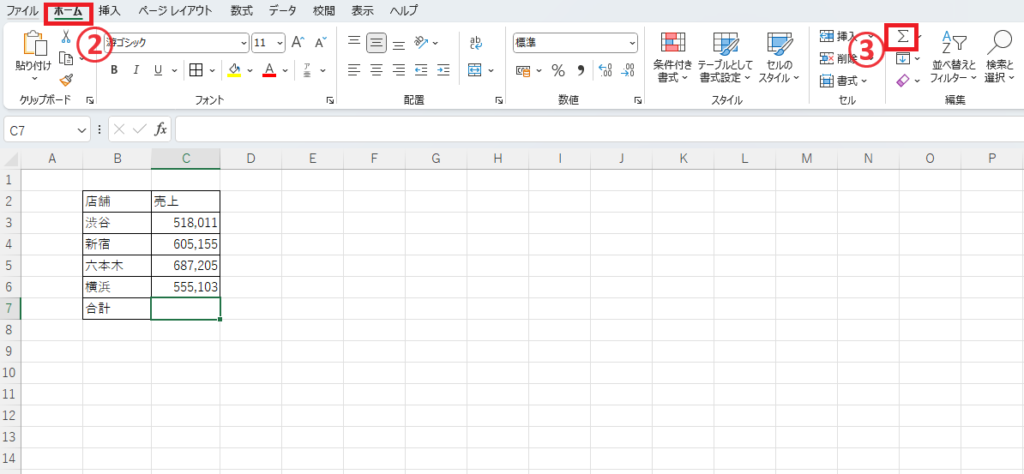
Task: Toggle wrap text (ab) button
Action: [475, 42]
